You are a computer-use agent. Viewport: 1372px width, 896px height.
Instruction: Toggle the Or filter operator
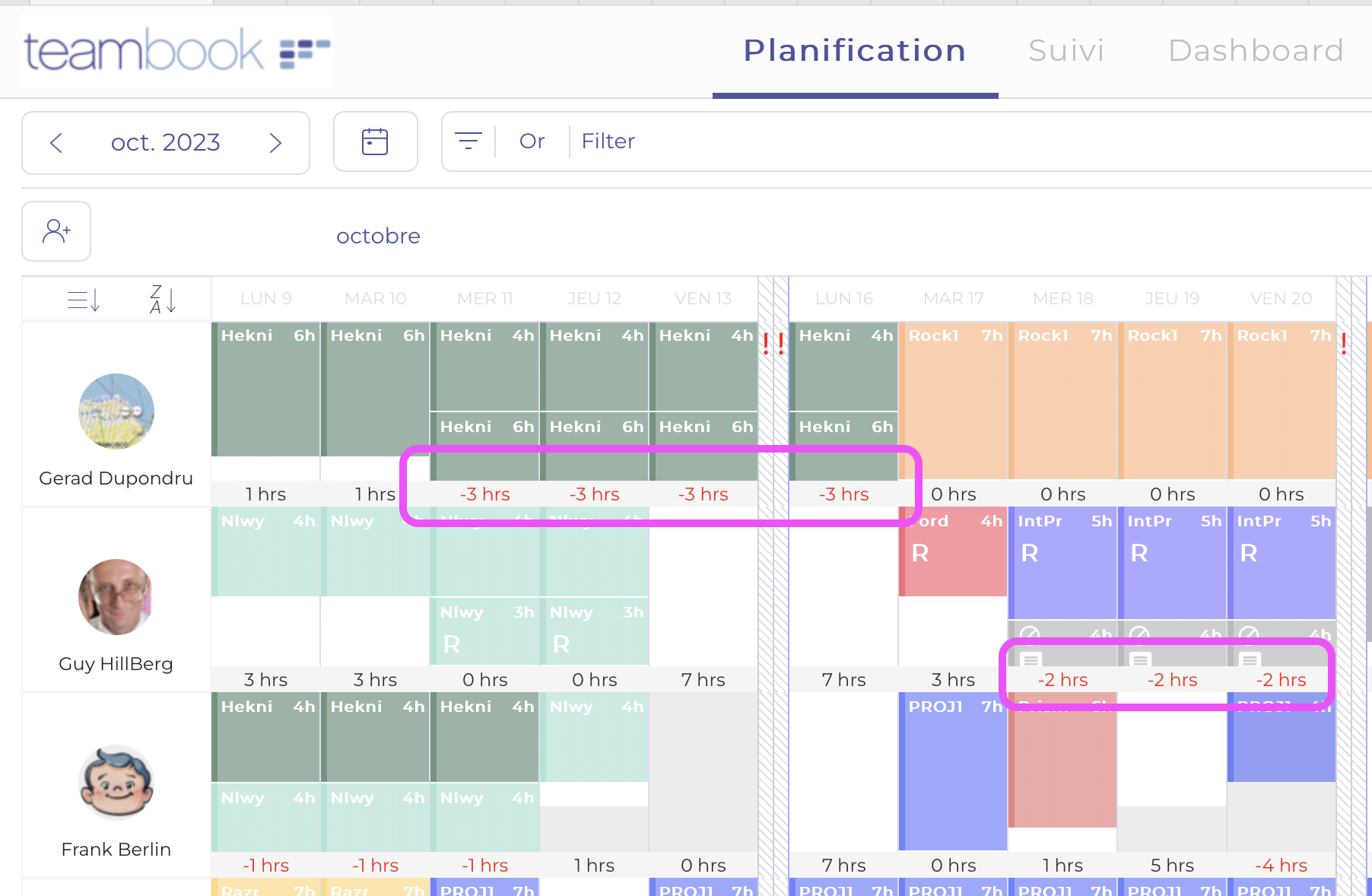pyautogui.click(x=532, y=141)
